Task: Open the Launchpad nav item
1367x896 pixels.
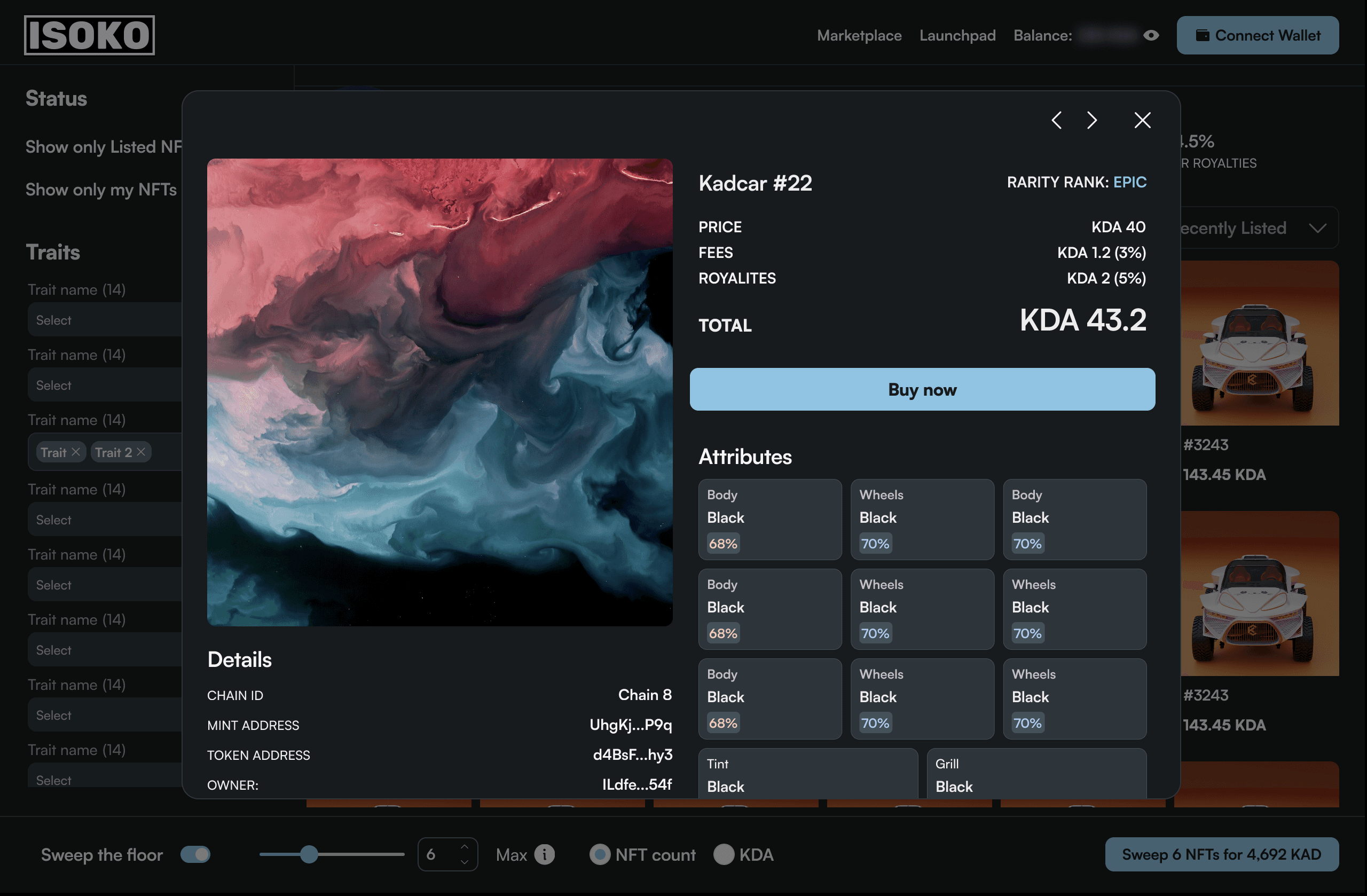Action: [957, 36]
